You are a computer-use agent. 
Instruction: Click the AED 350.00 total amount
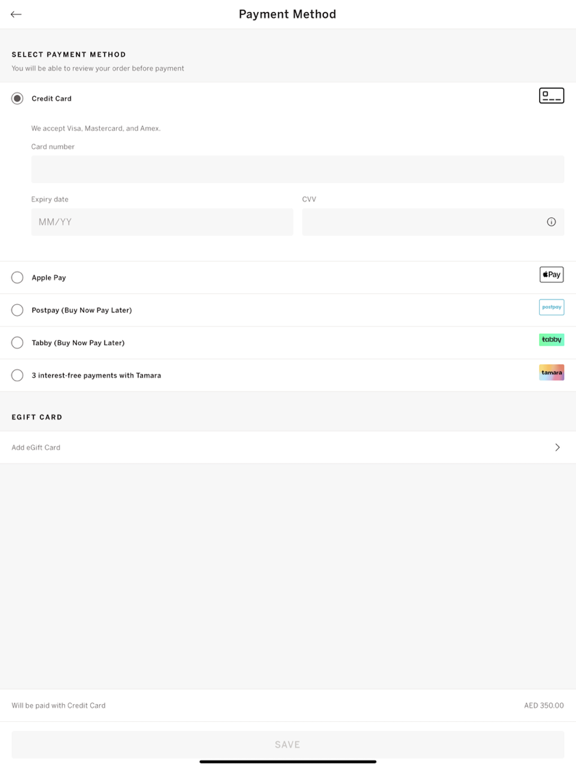(x=544, y=705)
